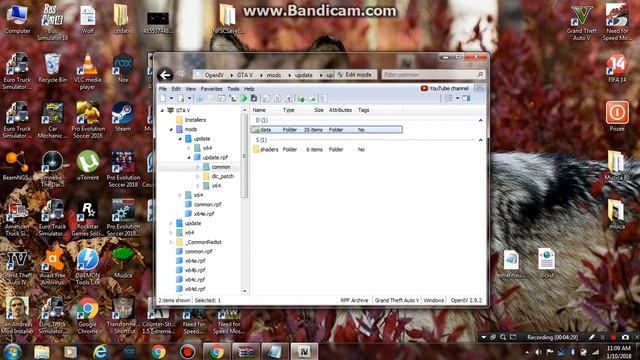Open the Help menu
The width and height of the screenshot is (640, 360).
(249, 89)
